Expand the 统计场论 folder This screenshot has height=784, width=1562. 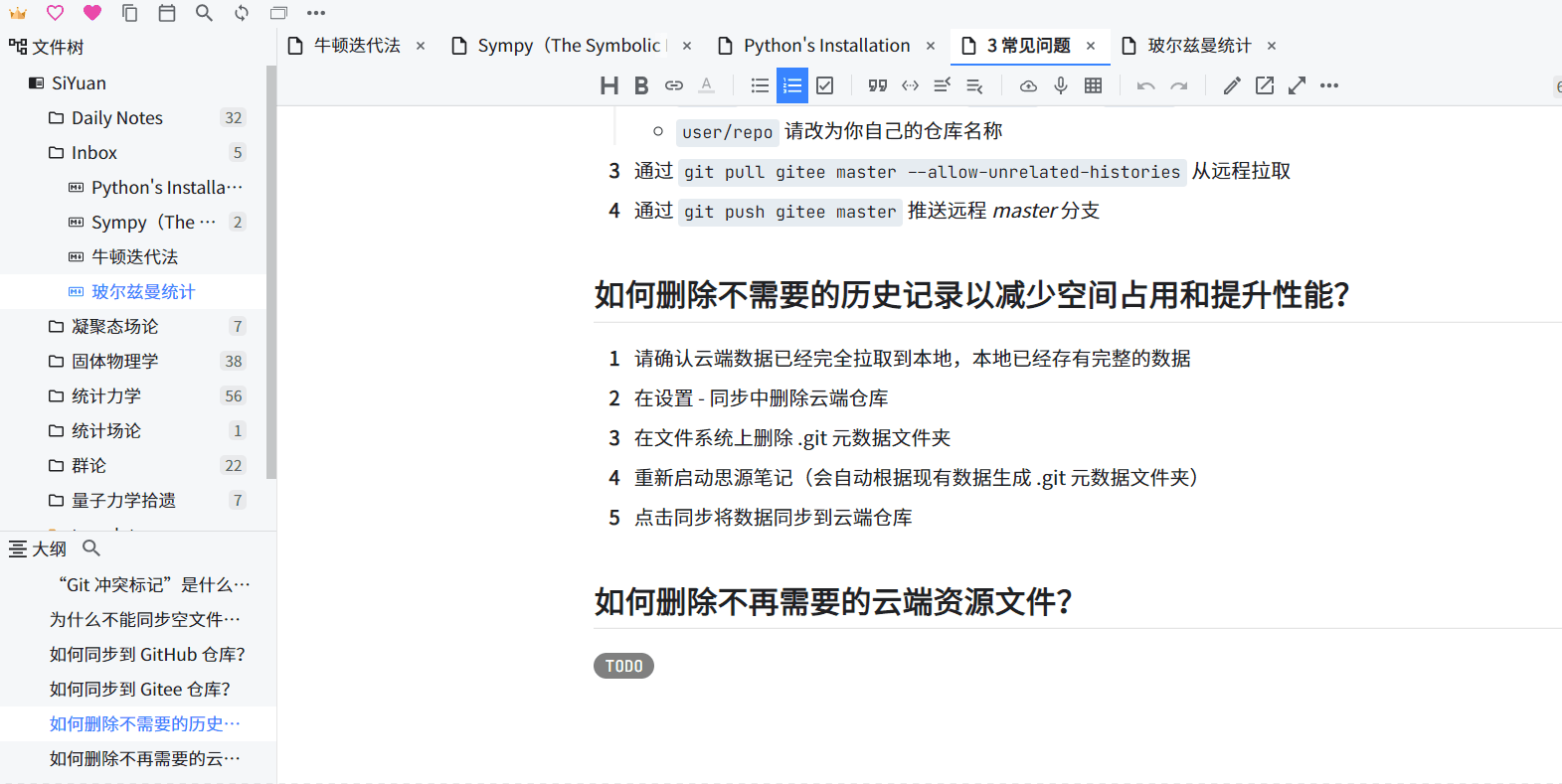click(57, 431)
